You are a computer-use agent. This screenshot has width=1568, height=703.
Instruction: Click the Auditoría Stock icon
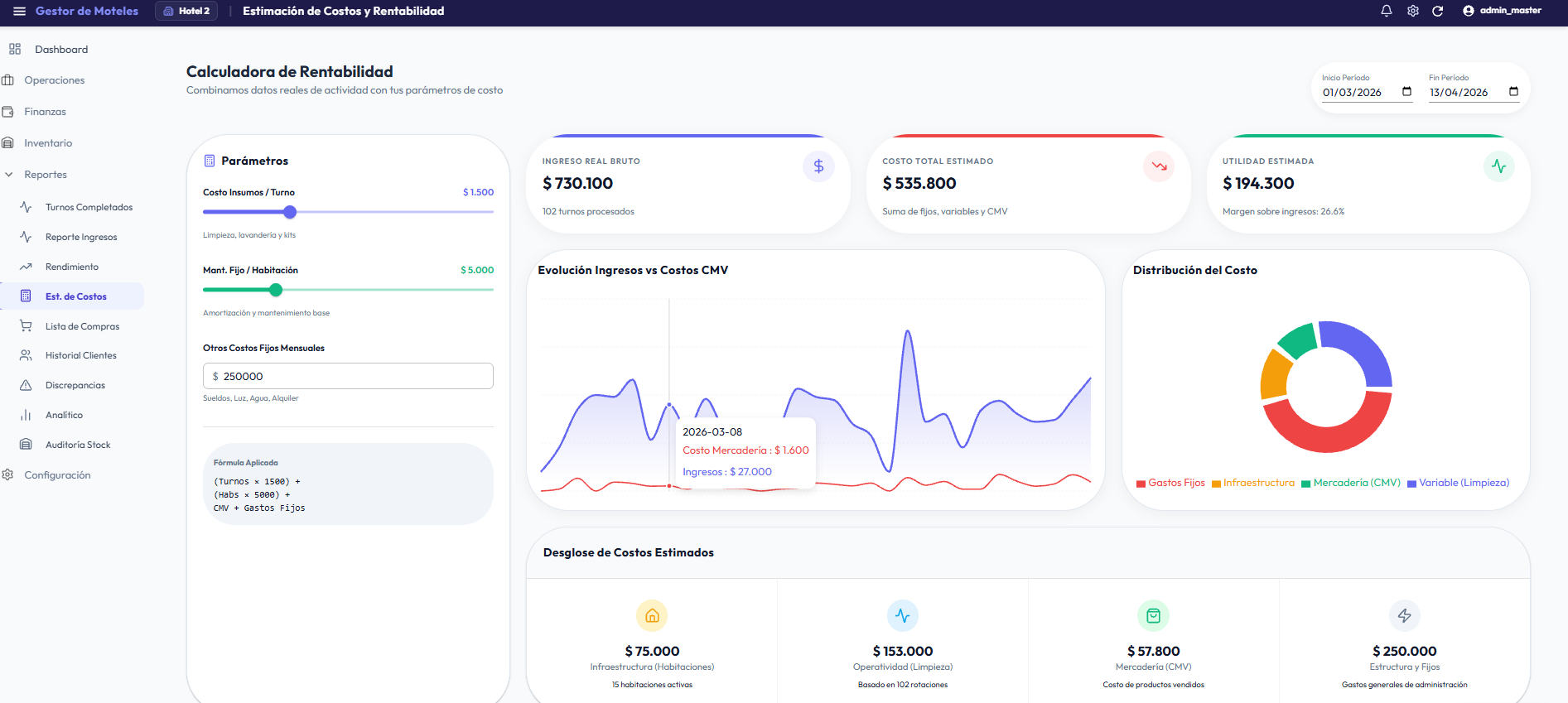click(x=26, y=445)
